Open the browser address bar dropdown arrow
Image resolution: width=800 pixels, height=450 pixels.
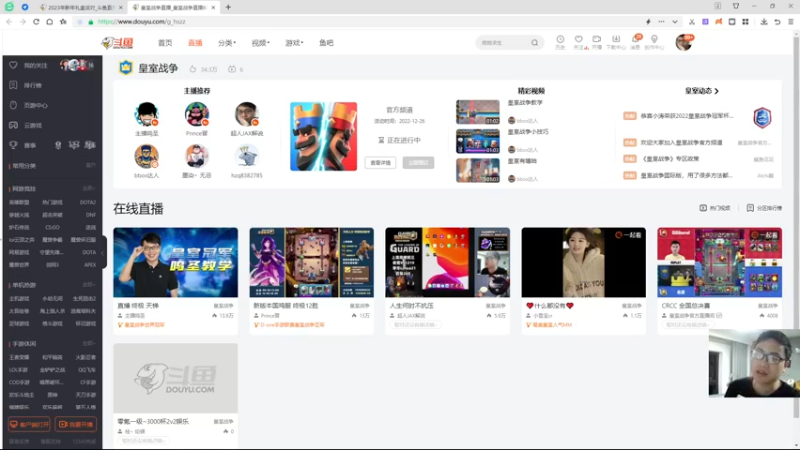tap(674, 21)
